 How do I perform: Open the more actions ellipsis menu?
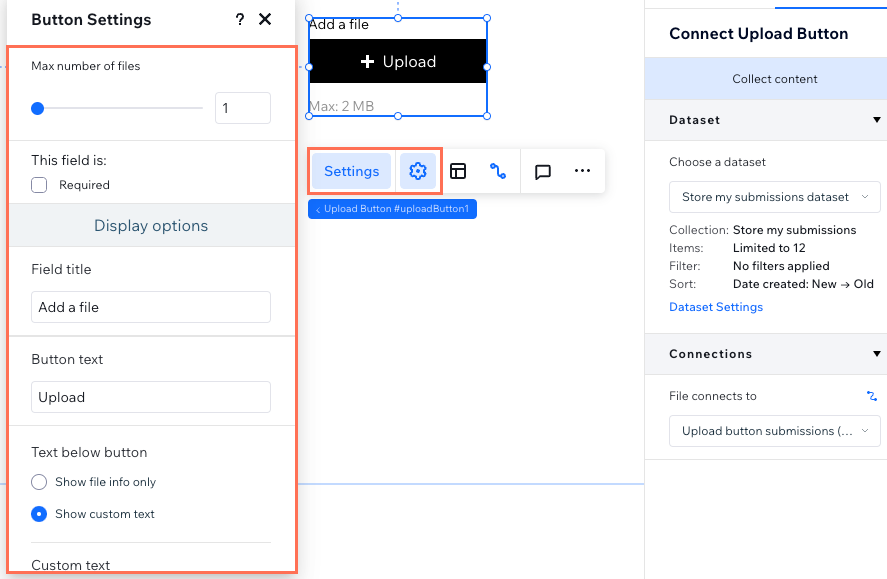point(582,171)
